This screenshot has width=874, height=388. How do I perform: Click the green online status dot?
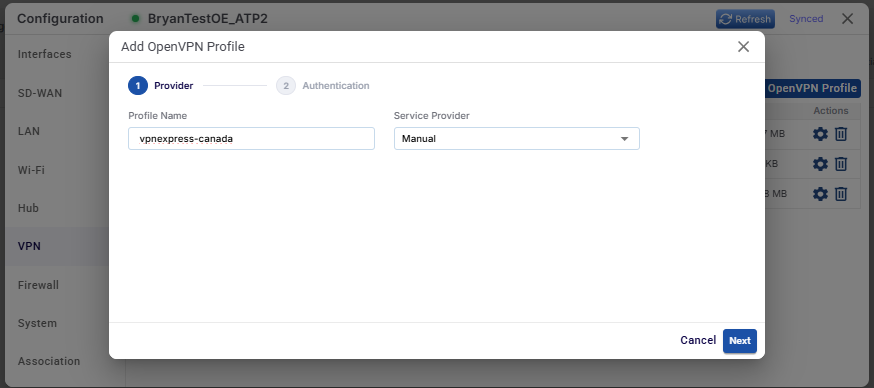point(135,19)
